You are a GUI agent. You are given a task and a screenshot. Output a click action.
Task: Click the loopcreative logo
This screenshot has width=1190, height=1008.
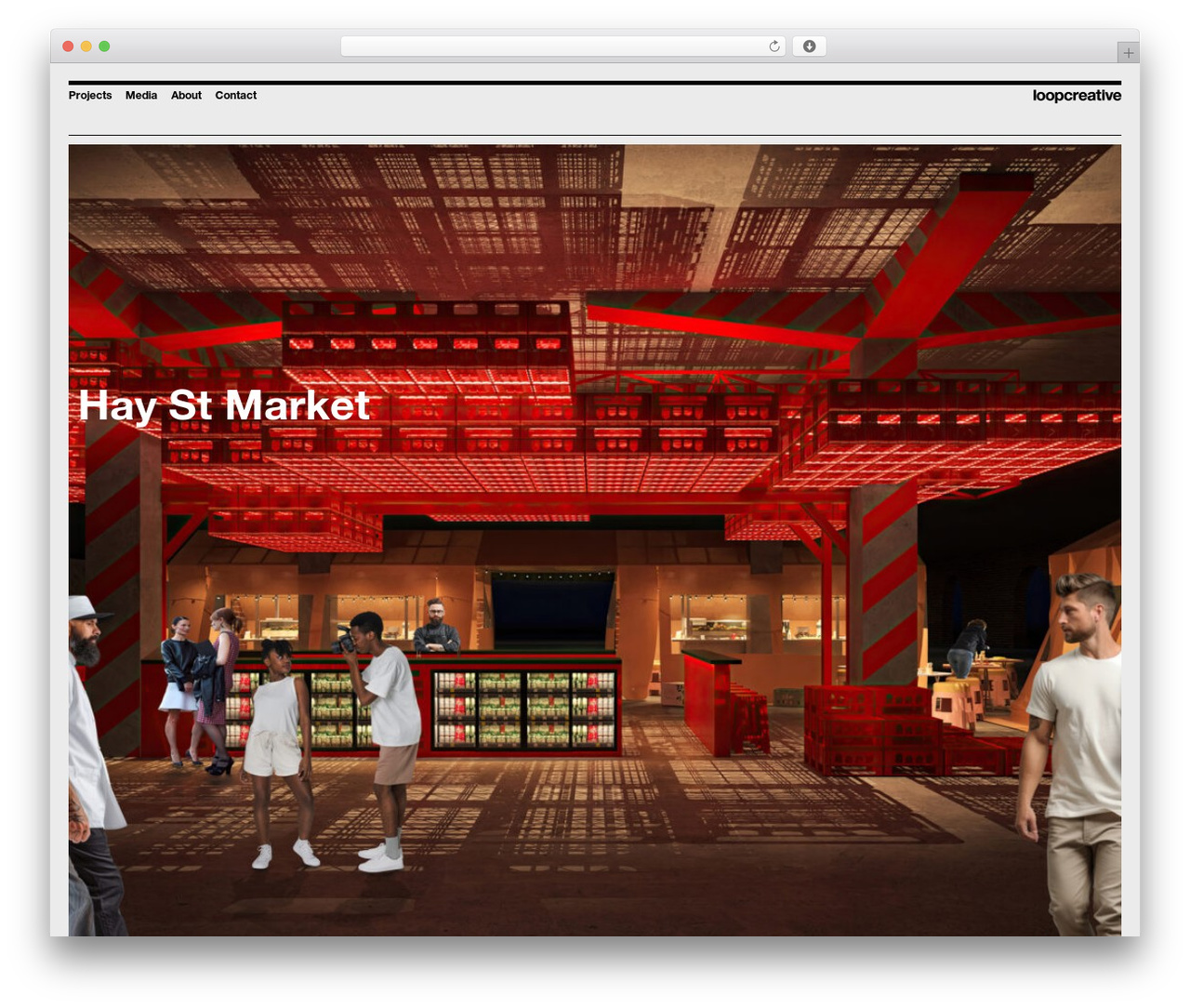point(1077,95)
